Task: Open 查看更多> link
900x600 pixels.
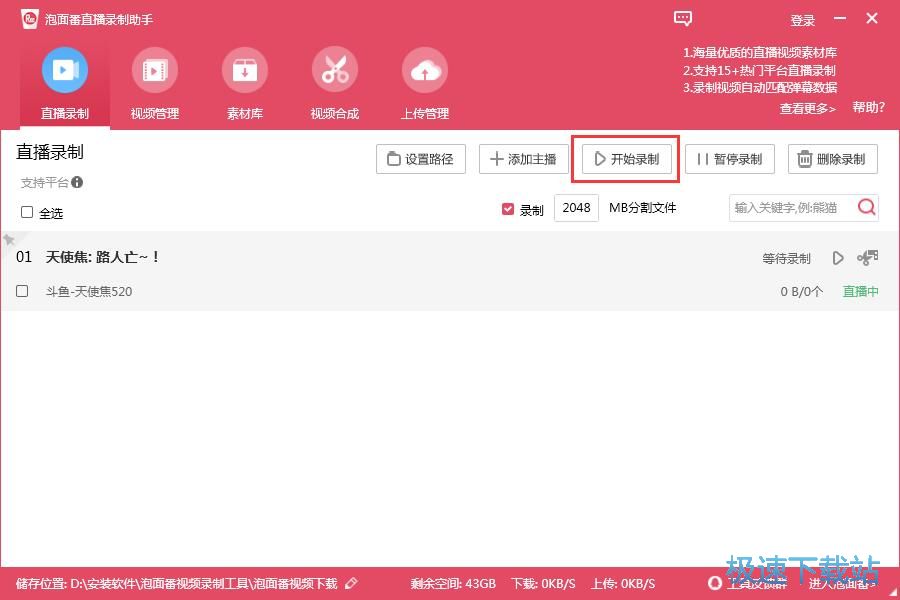Action: click(807, 109)
